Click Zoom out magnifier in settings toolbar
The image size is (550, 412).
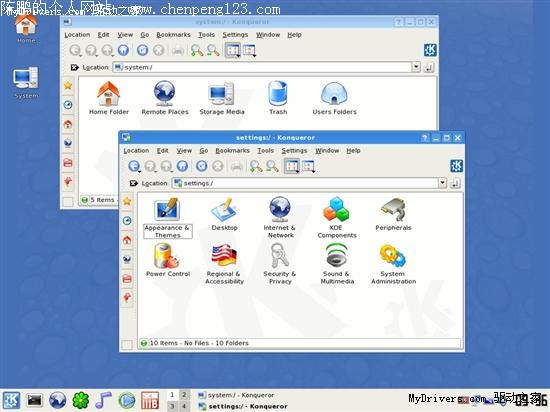pyautogui.click(x=272, y=166)
